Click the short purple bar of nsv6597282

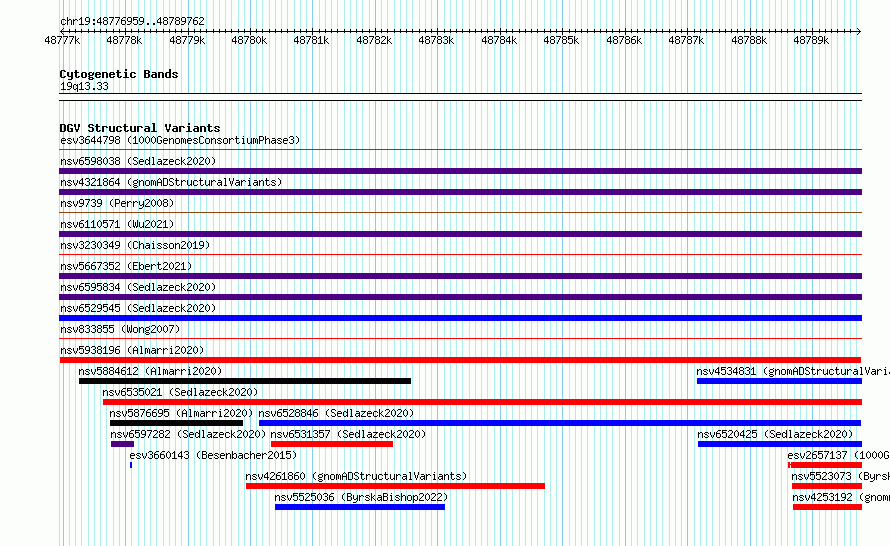[123, 444]
